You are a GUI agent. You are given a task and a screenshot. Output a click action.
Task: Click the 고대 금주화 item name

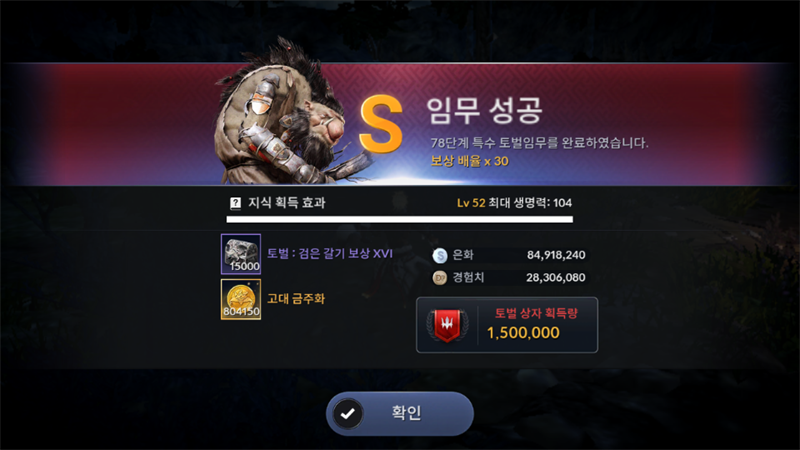296,298
